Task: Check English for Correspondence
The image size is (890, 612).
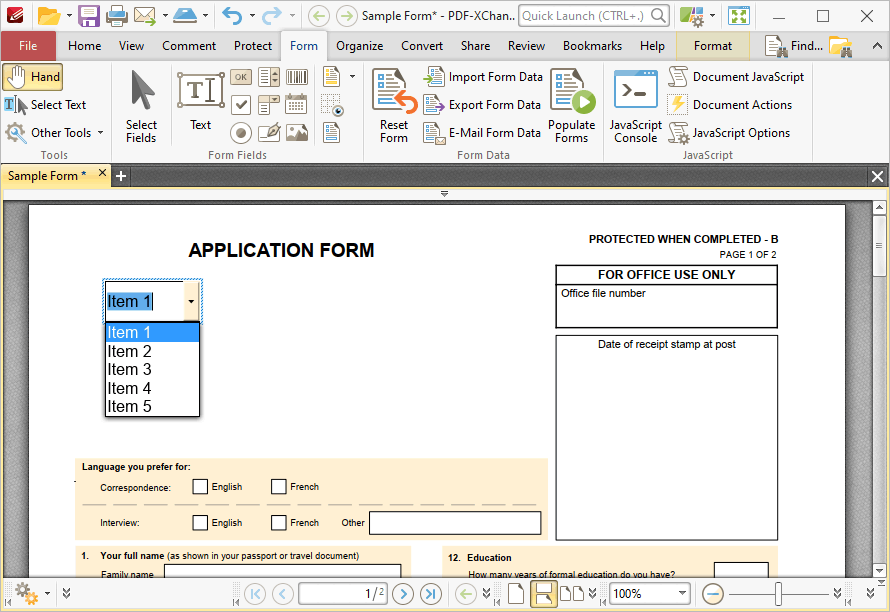Action: [x=200, y=487]
